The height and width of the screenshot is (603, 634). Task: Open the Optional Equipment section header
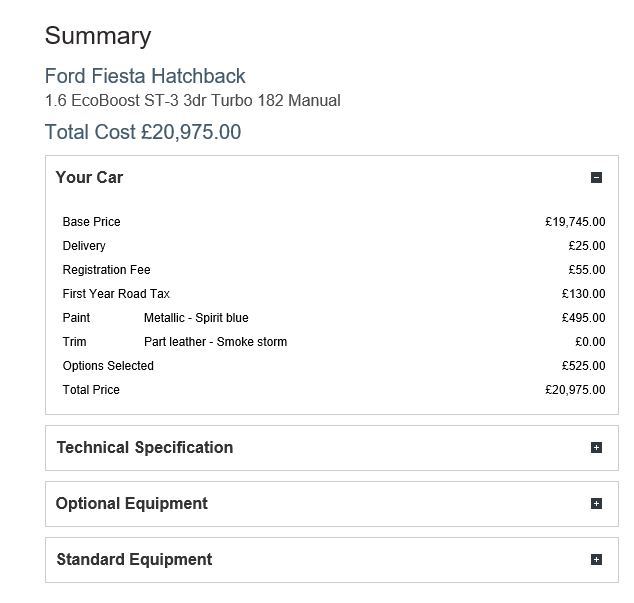(x=132, y=504)
